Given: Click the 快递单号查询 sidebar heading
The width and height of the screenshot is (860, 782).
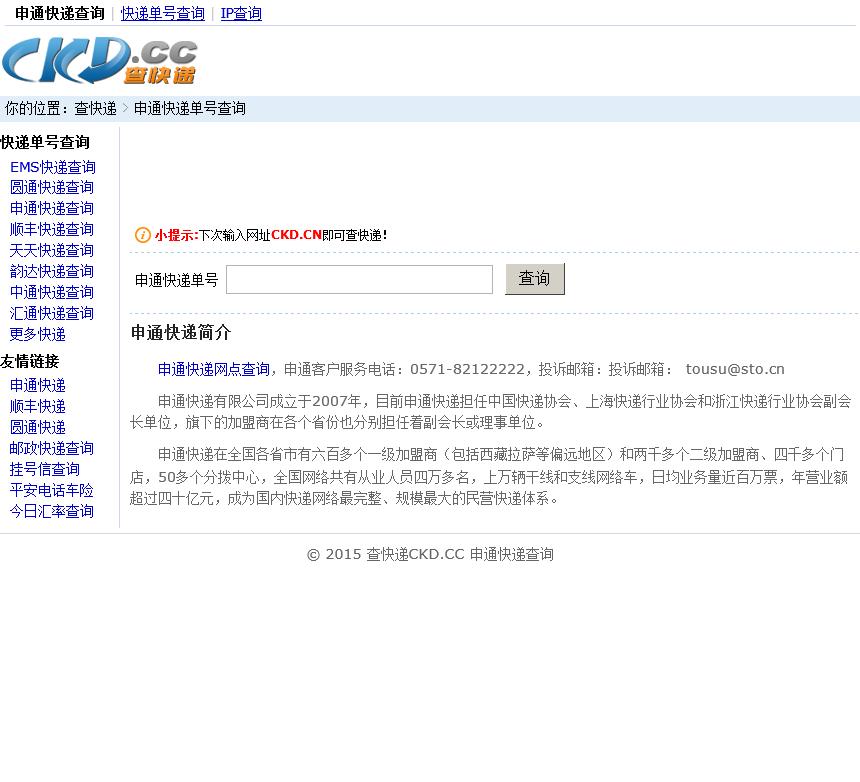Looking at the screenshot, I should coord(45,143).
